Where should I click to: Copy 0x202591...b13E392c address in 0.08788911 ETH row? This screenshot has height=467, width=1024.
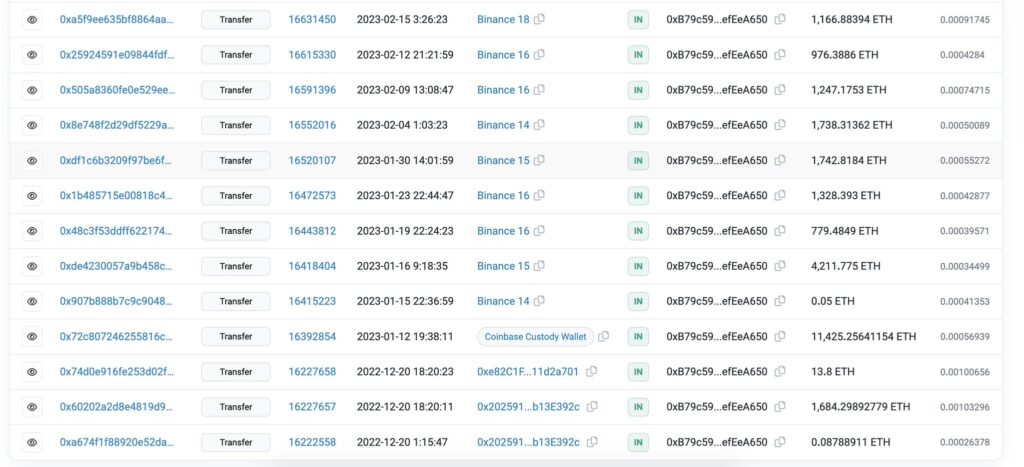(x=592, y=442)
